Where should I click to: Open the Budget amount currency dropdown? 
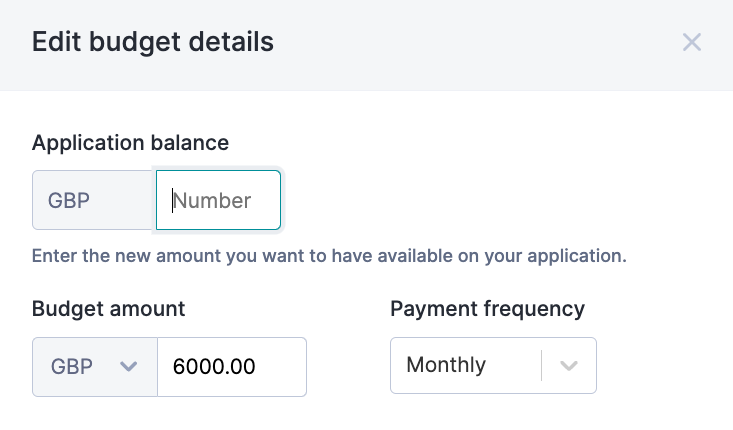[95, 366]
